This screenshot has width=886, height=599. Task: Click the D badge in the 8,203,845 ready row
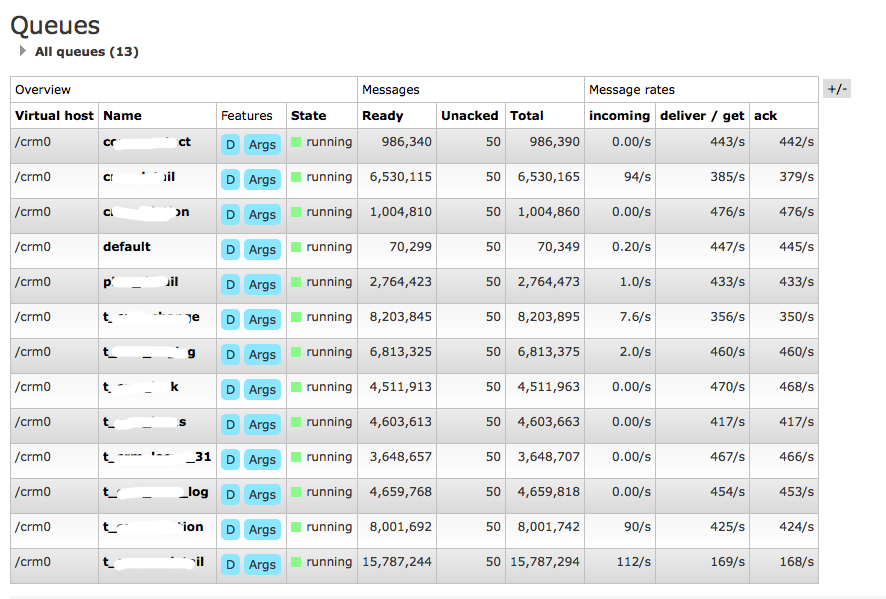point(230,320)
